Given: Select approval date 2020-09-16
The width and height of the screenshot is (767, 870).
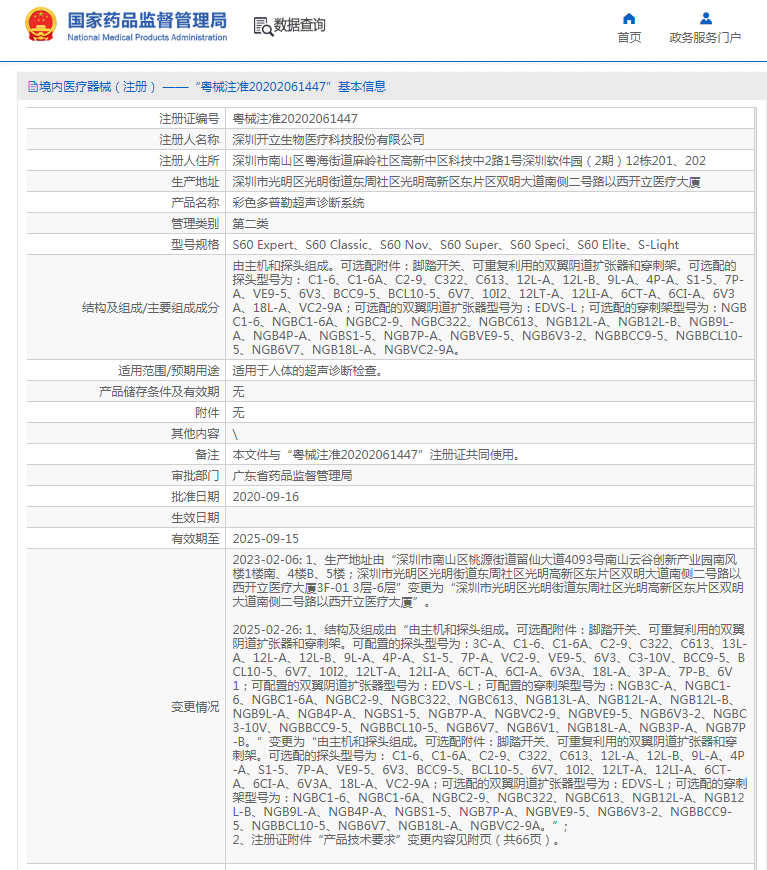Looking at the screenshot, I should pyautogui.click(x=265, y=497).
